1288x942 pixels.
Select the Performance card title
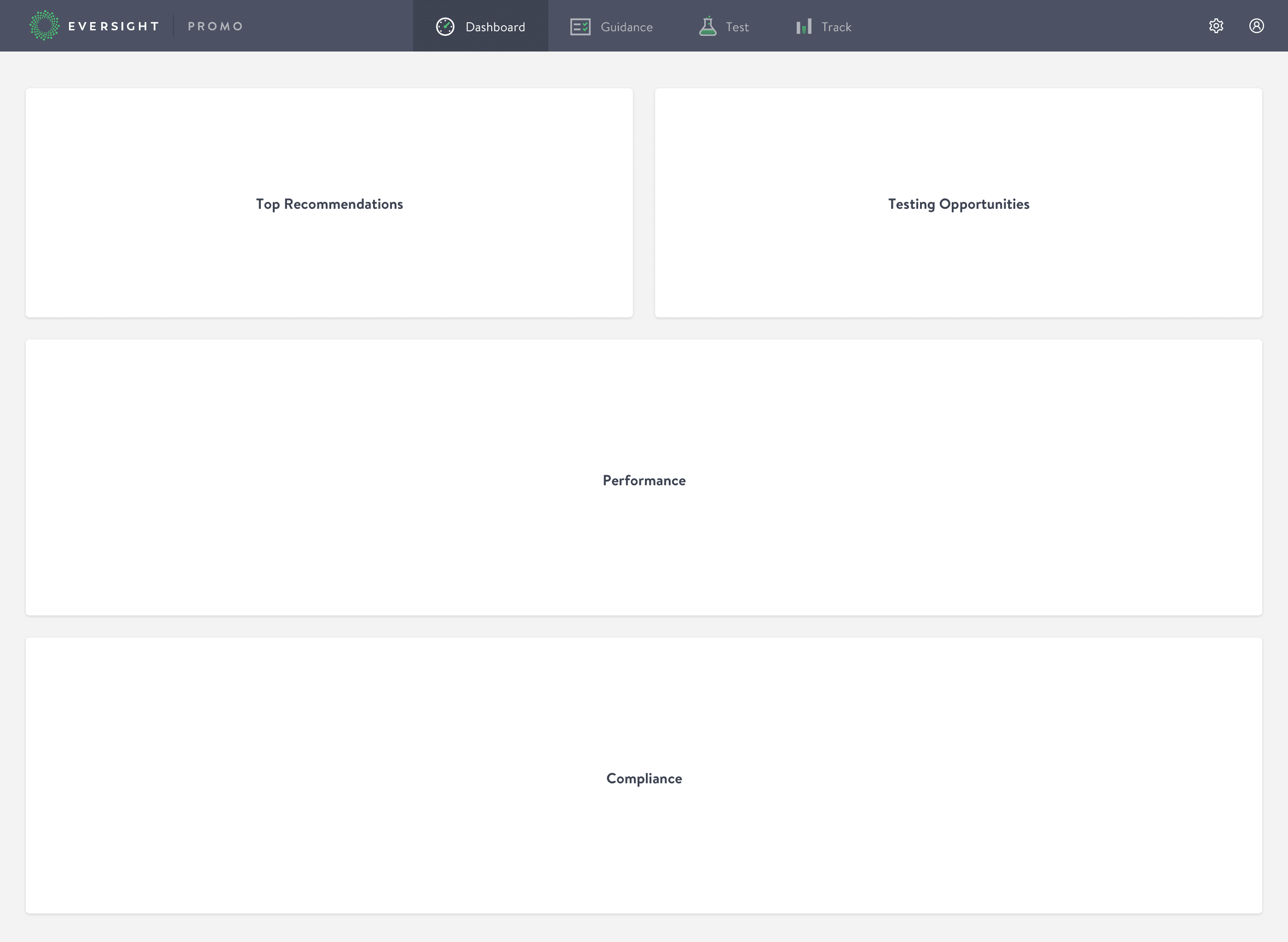(644, 480)
